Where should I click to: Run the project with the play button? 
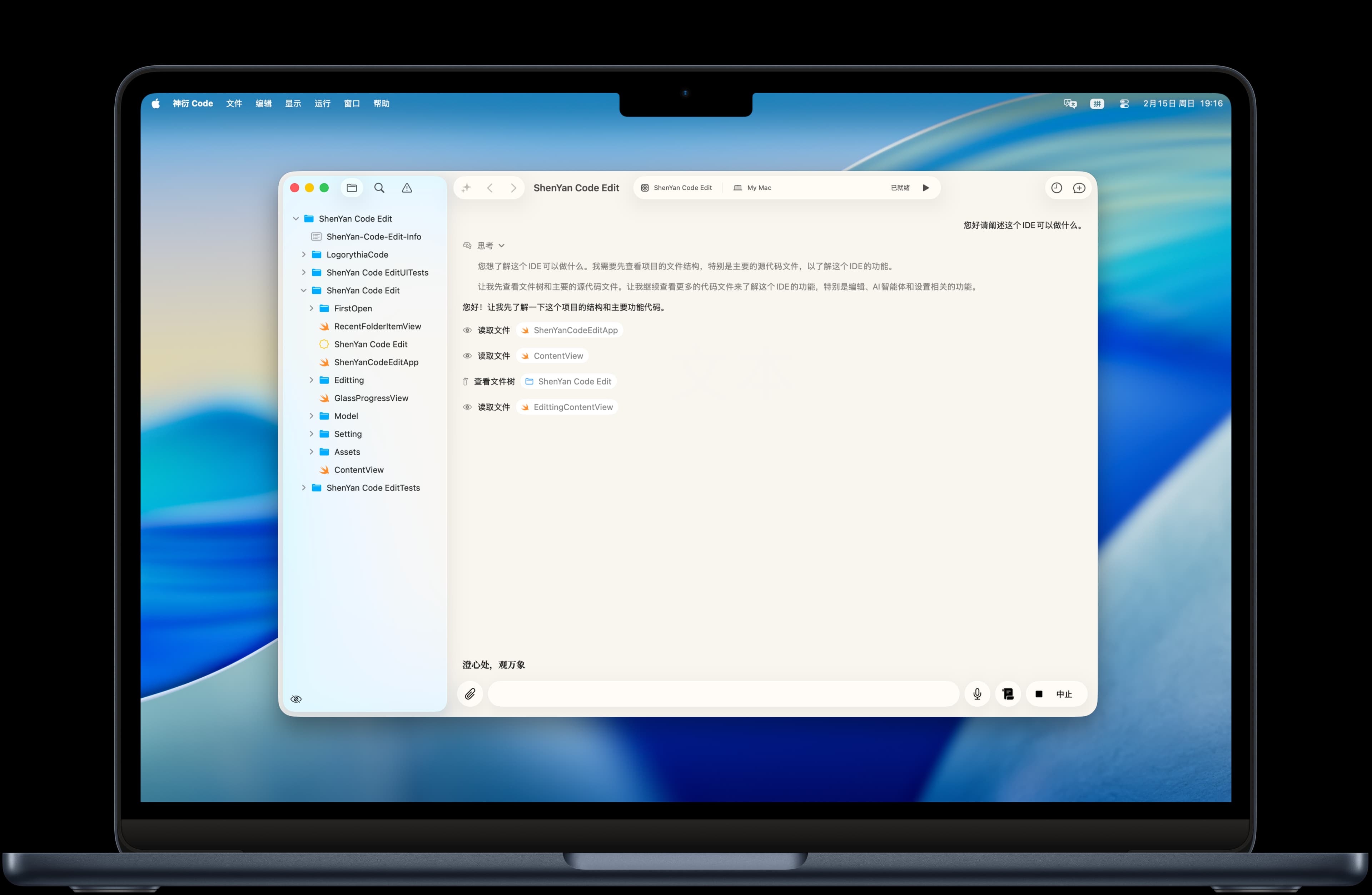point(926,187)
